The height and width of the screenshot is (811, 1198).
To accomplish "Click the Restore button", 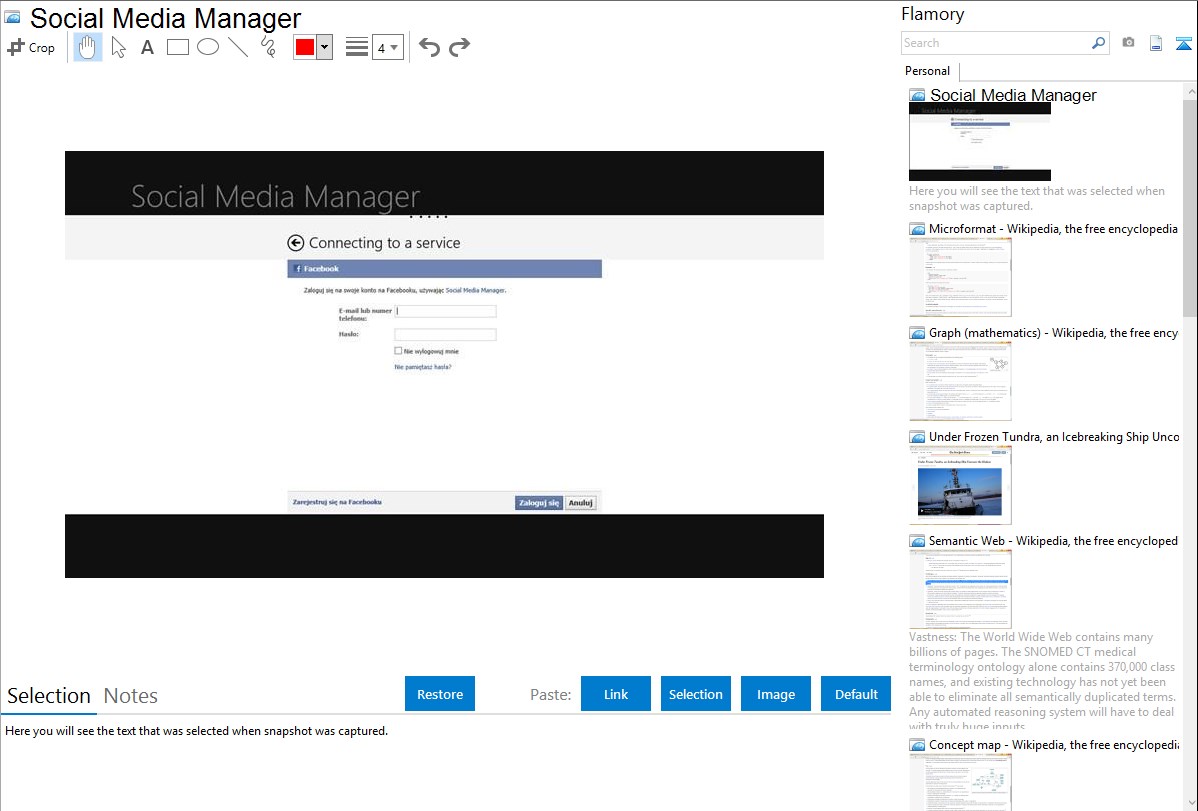I will click(440, 694).
